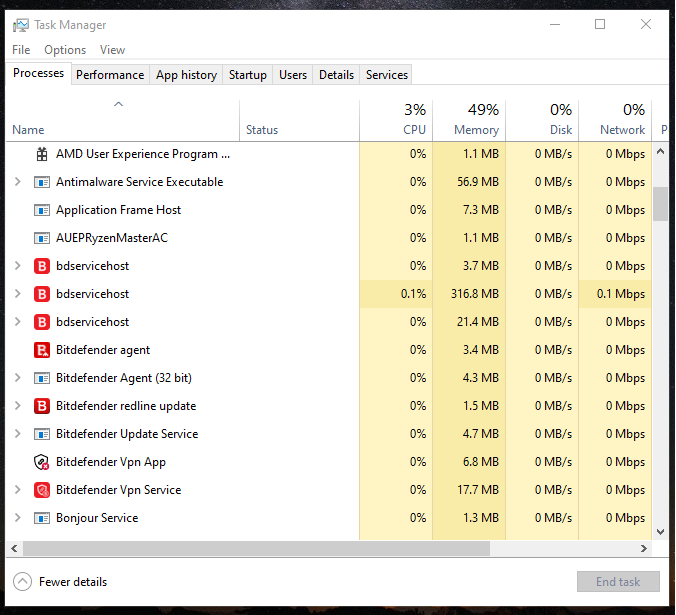Expand the bdservicehost row using 316.8 MB
676x615 pixels.
coord(17,294)
